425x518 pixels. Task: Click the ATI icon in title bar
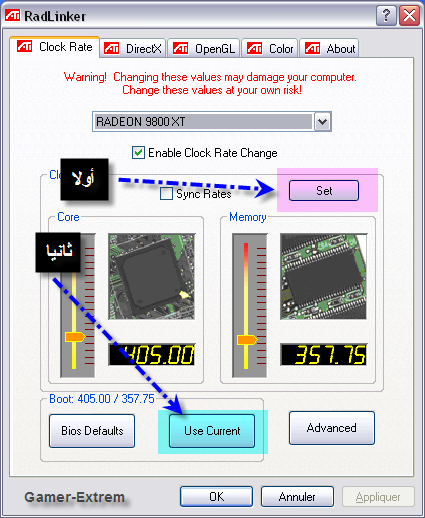pos(13,16)
